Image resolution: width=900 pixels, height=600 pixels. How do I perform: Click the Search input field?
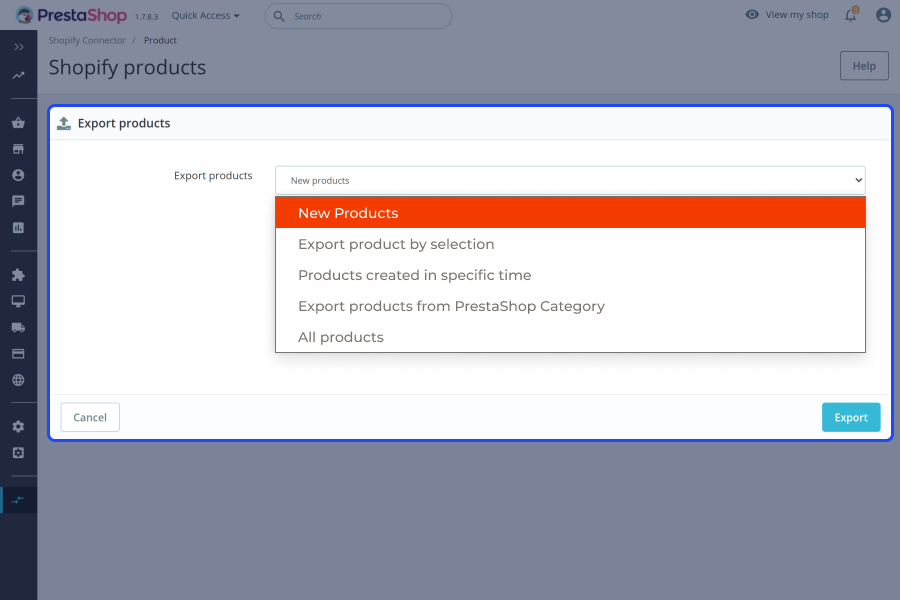pyautogui.click(x=366, y=16)
